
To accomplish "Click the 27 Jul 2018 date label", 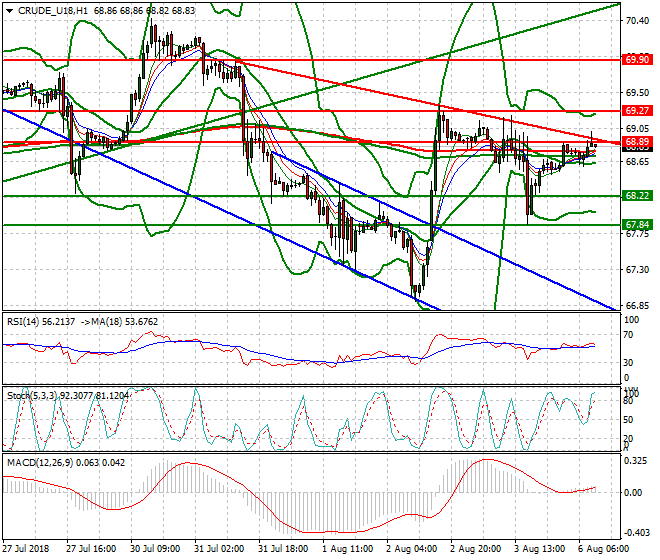I will pos(26,549).
